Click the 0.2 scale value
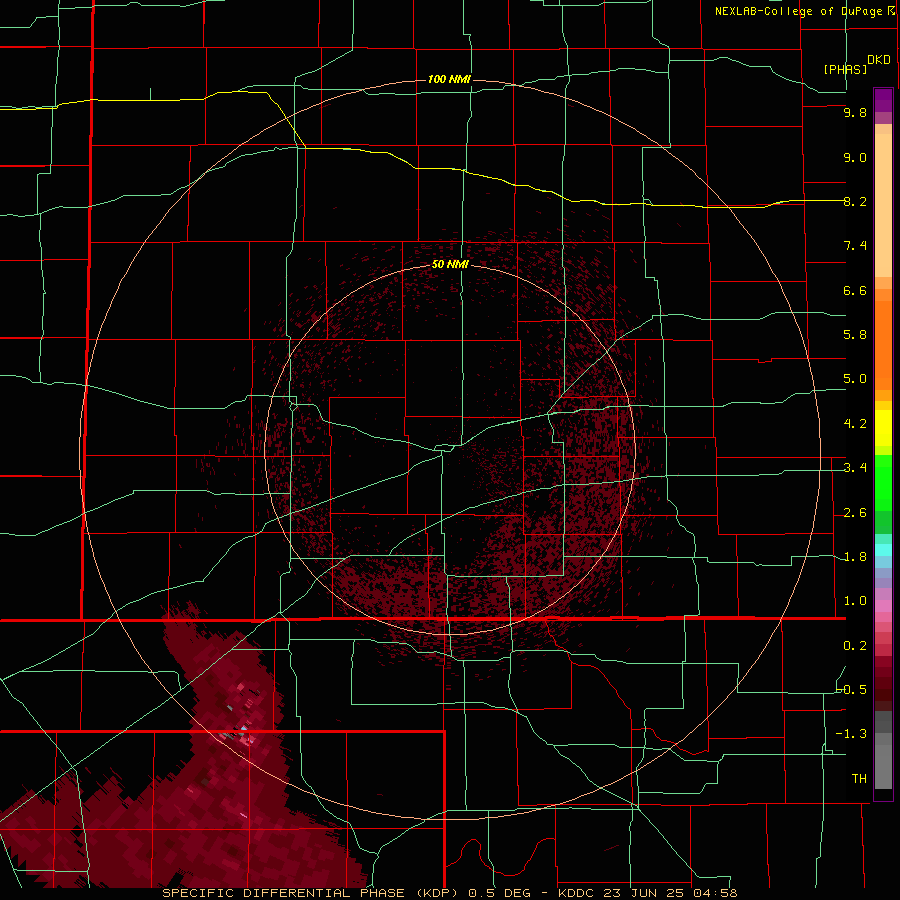The width and height of the screenshot is (900, 900). pyautogui.click(x=855, y=646)
